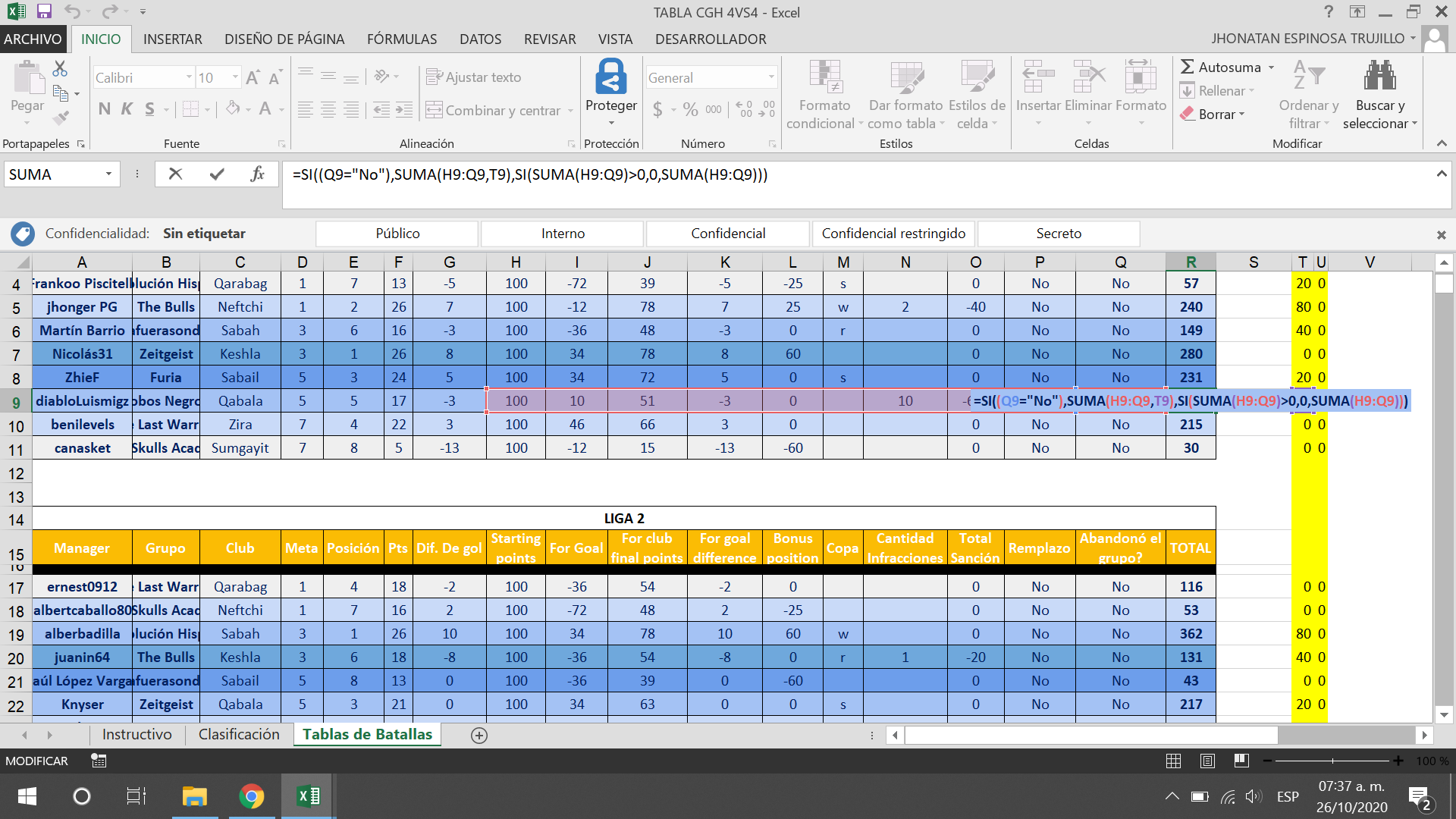Toggle thousands separator 000 style

tap(714, 109)
